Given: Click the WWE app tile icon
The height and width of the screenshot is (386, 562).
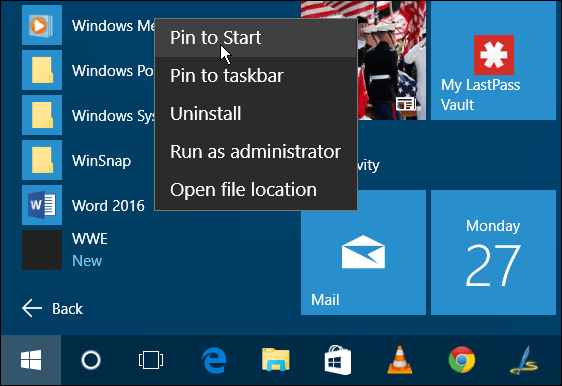Looking at the screenshot, I should [42, 250].
